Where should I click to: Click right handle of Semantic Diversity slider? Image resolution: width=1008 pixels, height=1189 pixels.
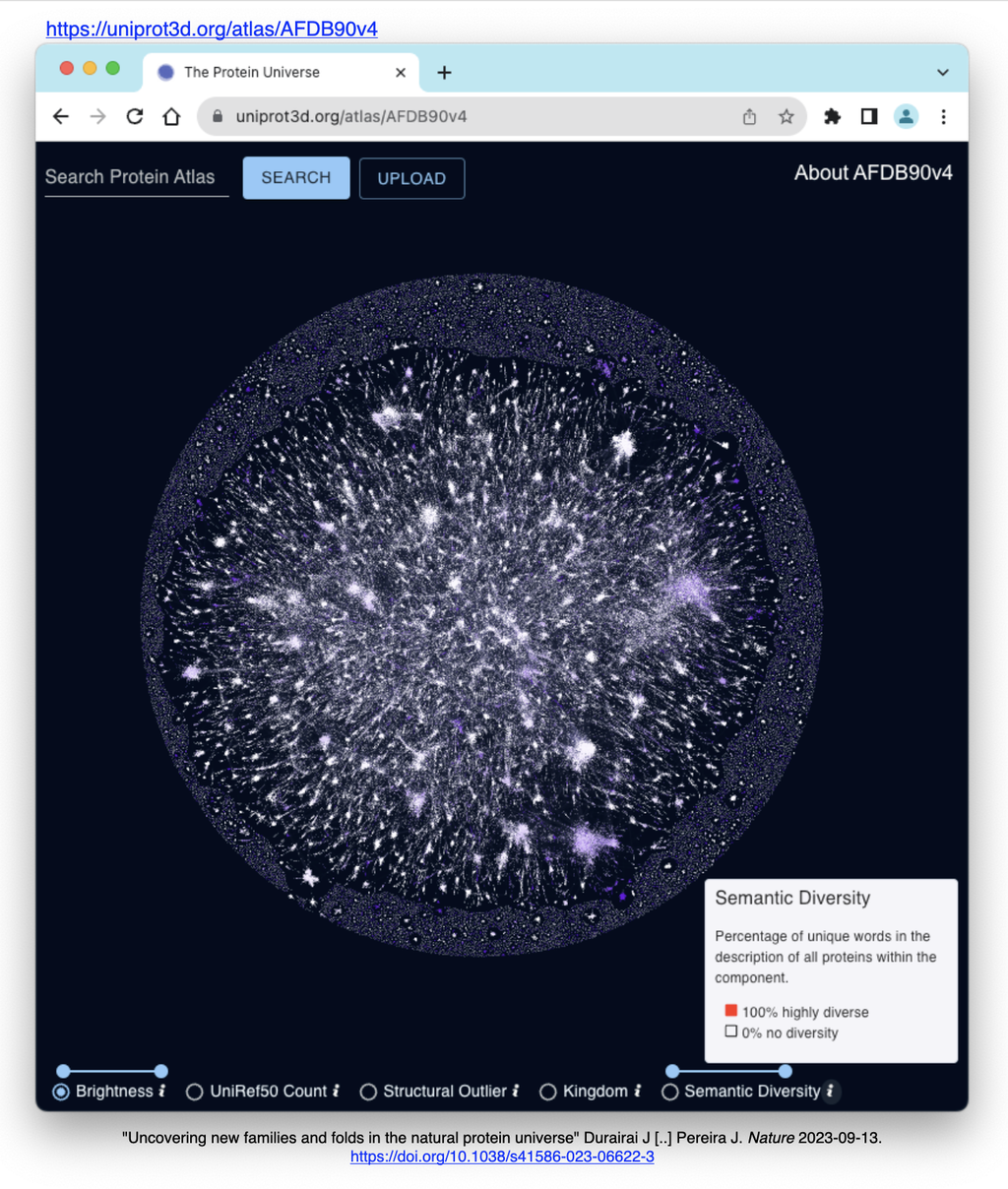[x=785, y=1071]
